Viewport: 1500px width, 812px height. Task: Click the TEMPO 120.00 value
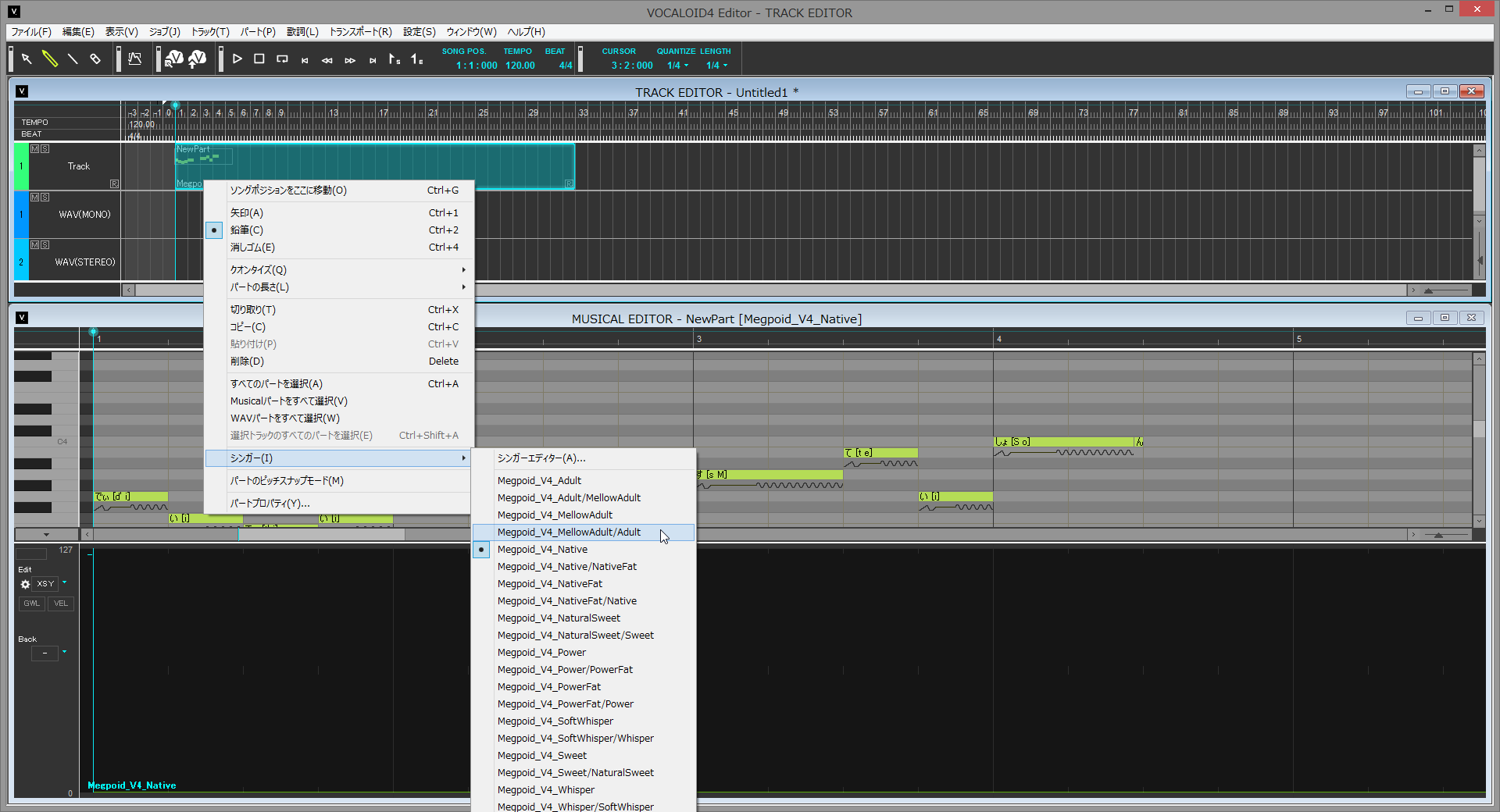(x=520, y=66)
